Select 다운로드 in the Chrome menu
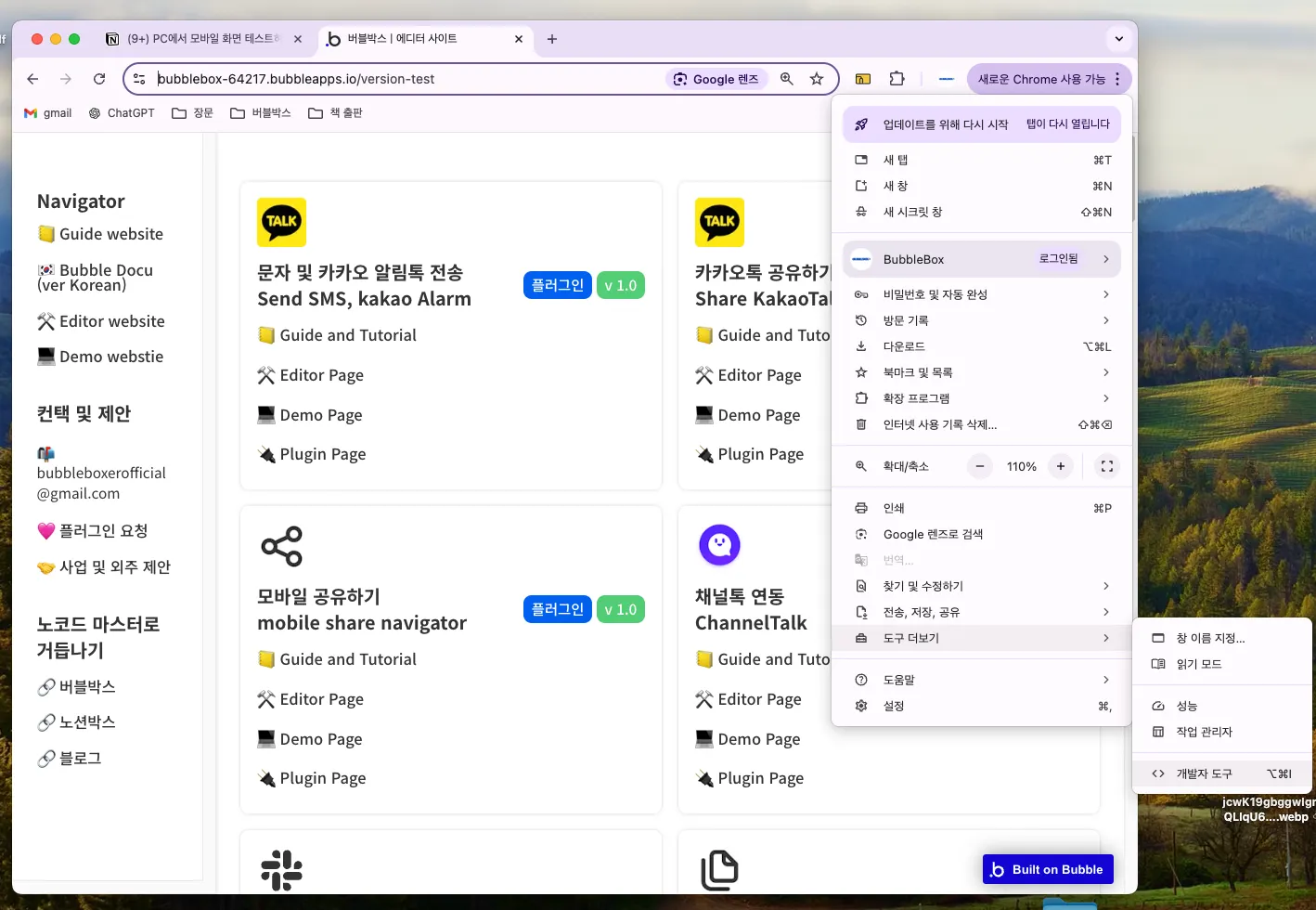This screenshot has width=1316, height=910. click(982, 346)
